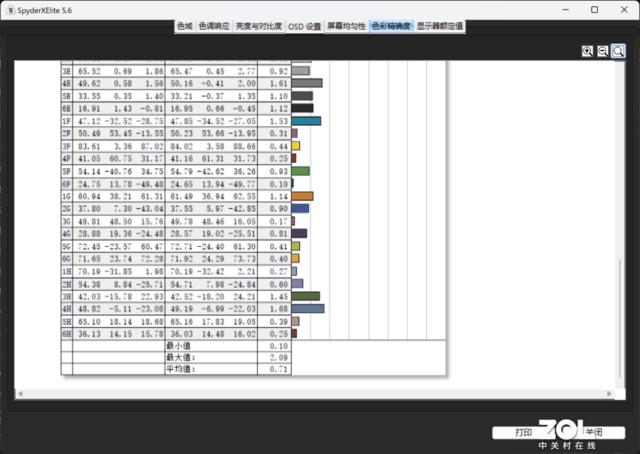The image size is (640, 454).
Task: Click row label 2F
Action: pyautogui.click(x=67, y=134)
